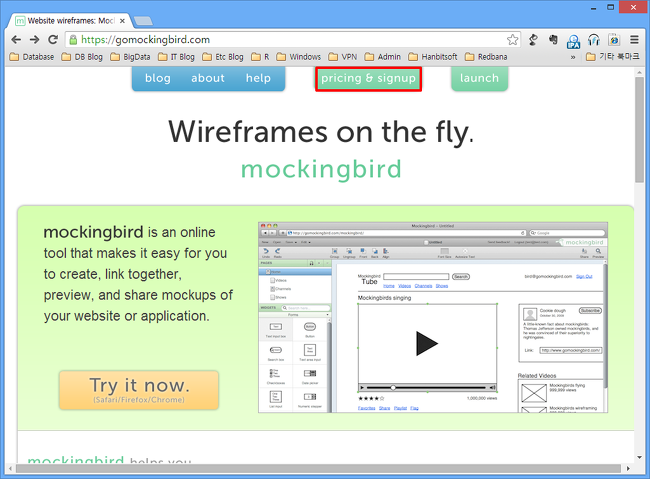Bookmark this page with the star icon

(512, 39)
